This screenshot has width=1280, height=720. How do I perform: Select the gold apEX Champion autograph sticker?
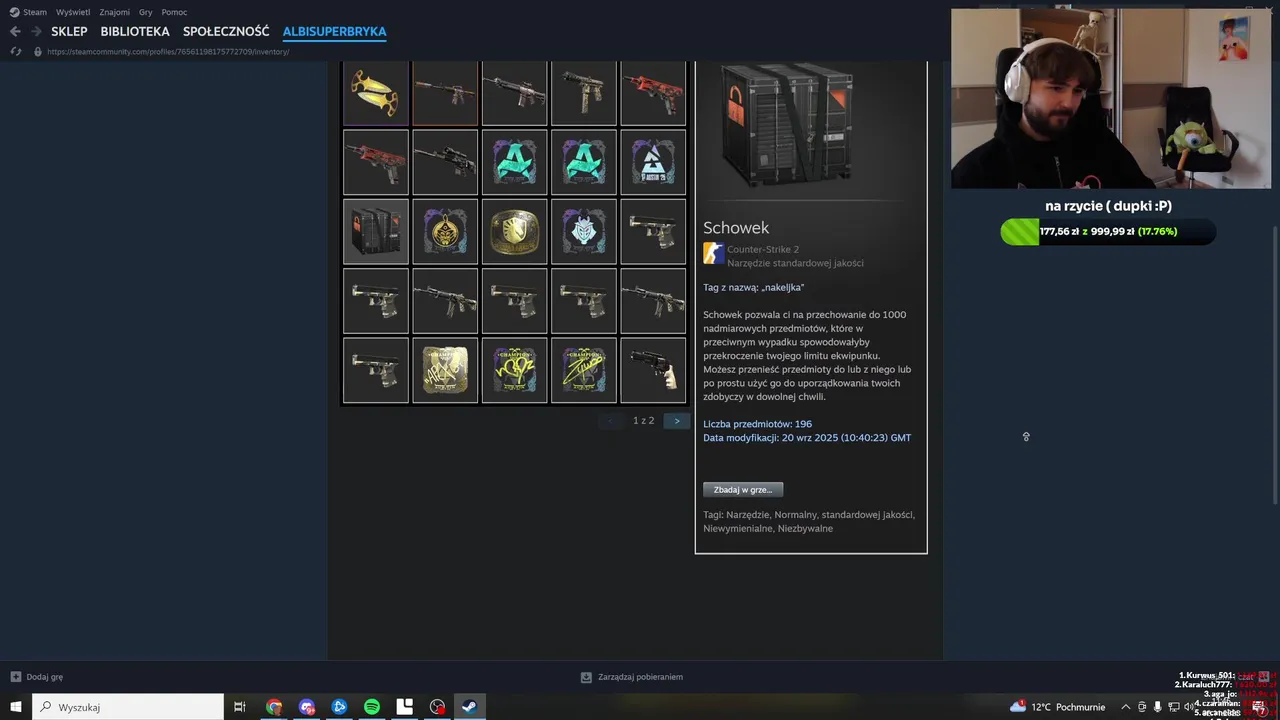click(x=445, y=370)
